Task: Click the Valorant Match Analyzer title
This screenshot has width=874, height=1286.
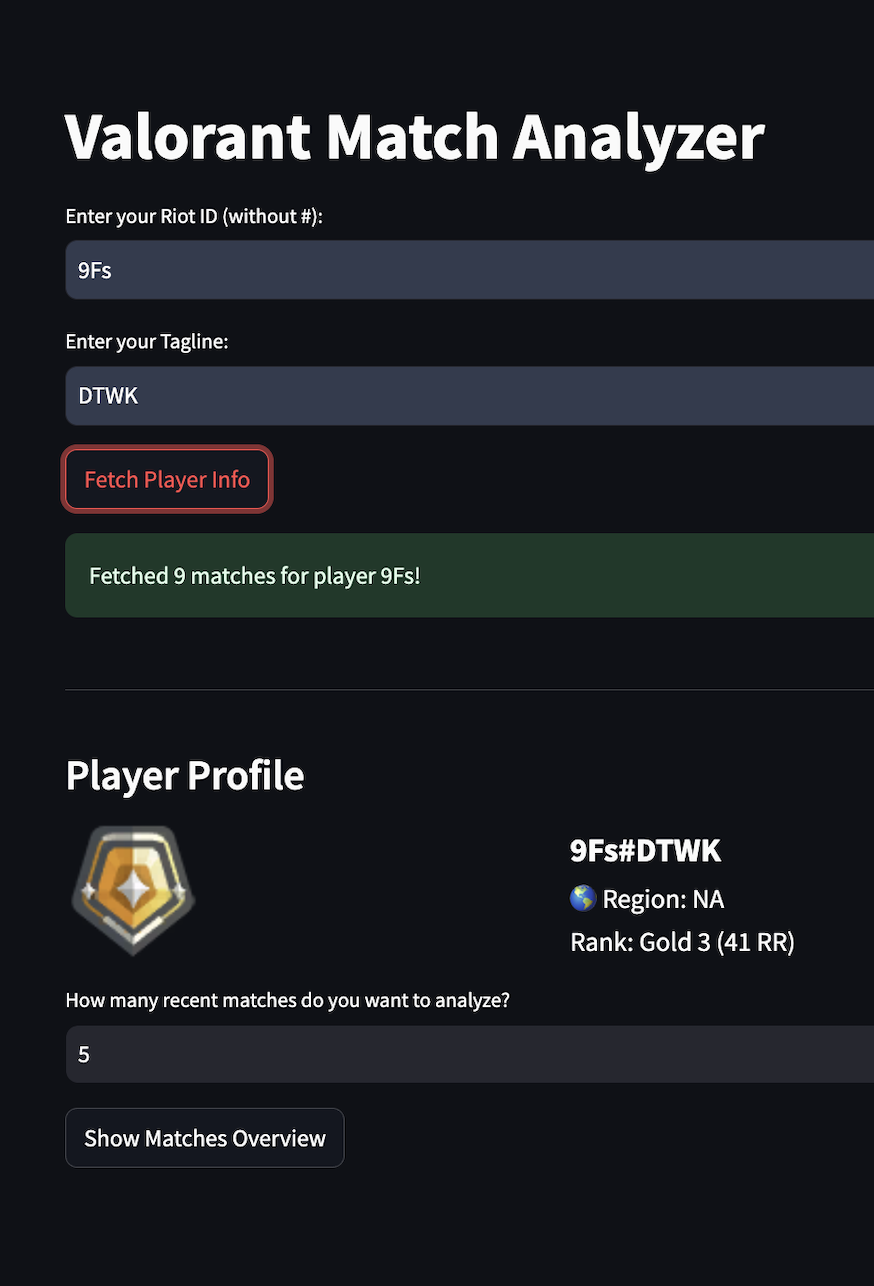Action: (415, 137)
